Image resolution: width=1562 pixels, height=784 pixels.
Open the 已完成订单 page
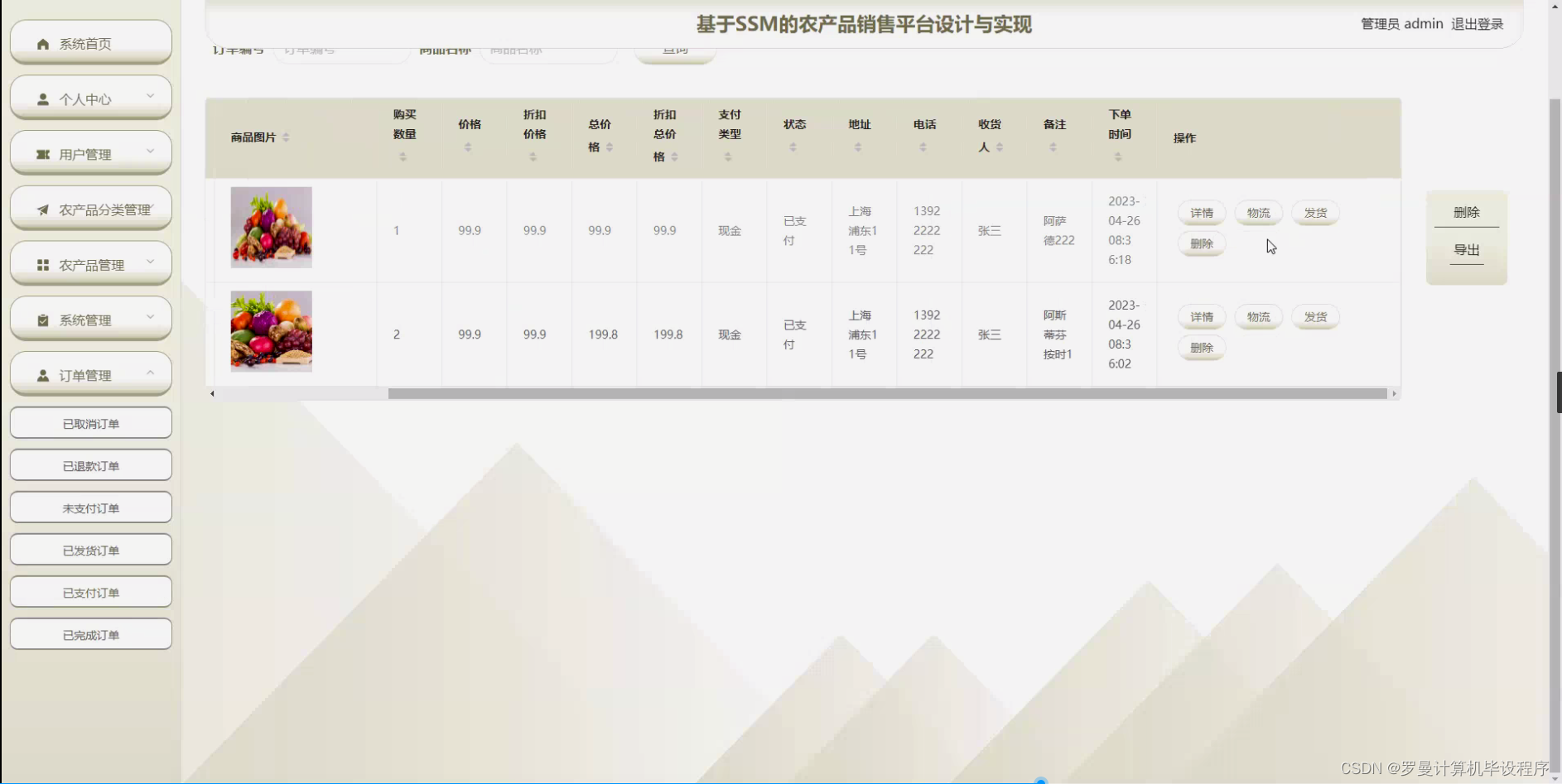click(90, 634)
